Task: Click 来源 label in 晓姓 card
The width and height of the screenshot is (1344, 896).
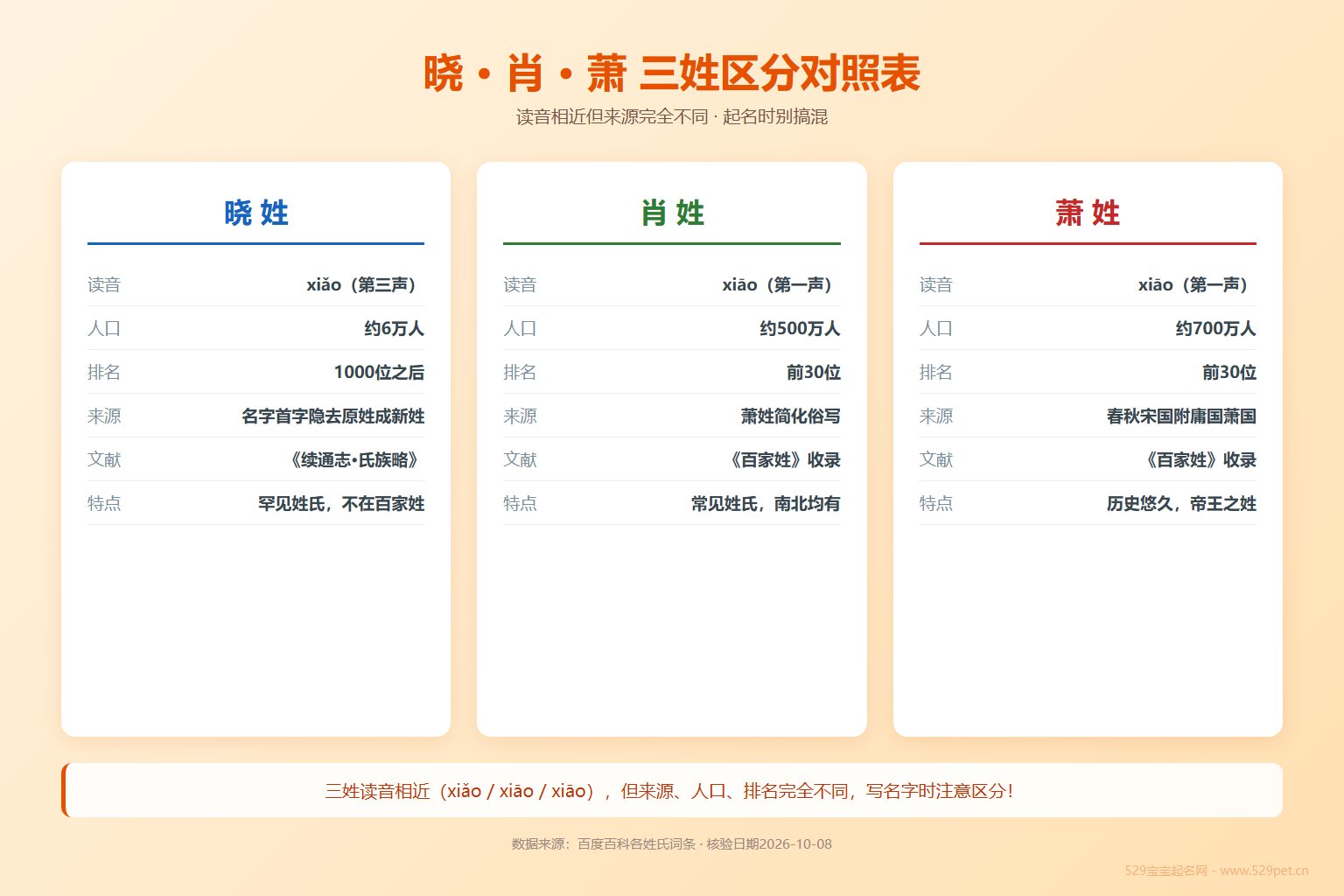Action: (104, 416)
